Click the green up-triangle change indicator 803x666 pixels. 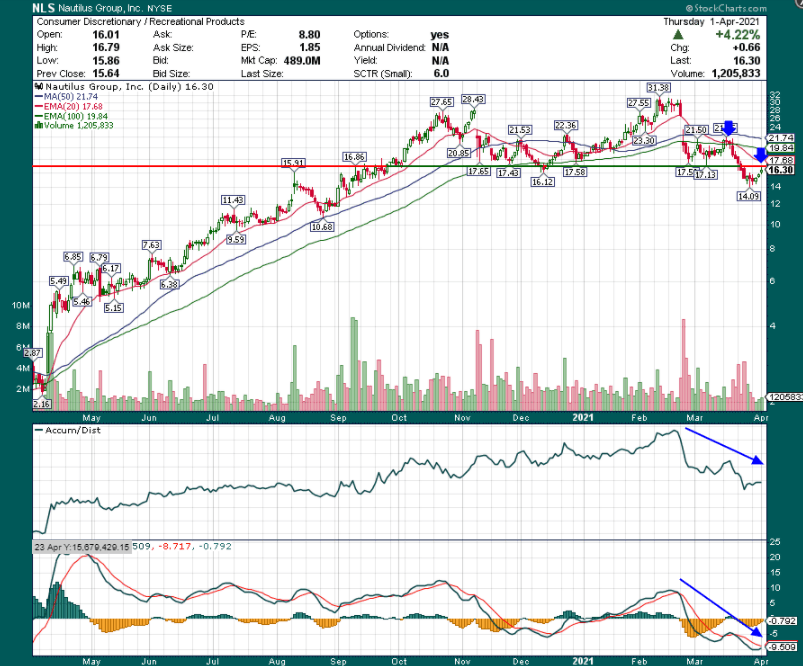(678, 35)
